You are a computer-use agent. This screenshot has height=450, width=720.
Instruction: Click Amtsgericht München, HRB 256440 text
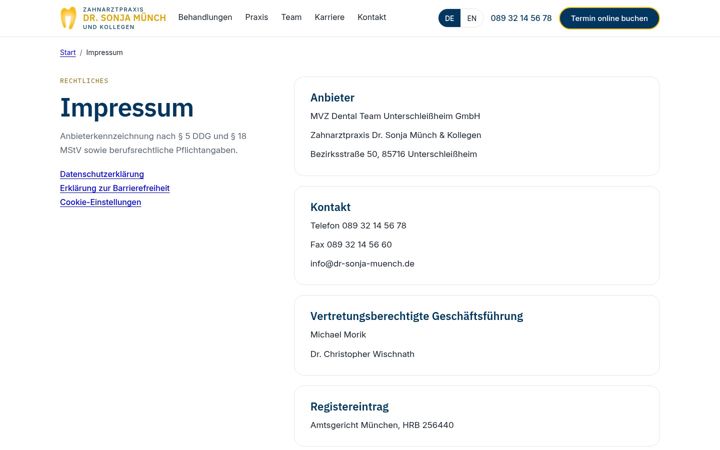(382, 425)
